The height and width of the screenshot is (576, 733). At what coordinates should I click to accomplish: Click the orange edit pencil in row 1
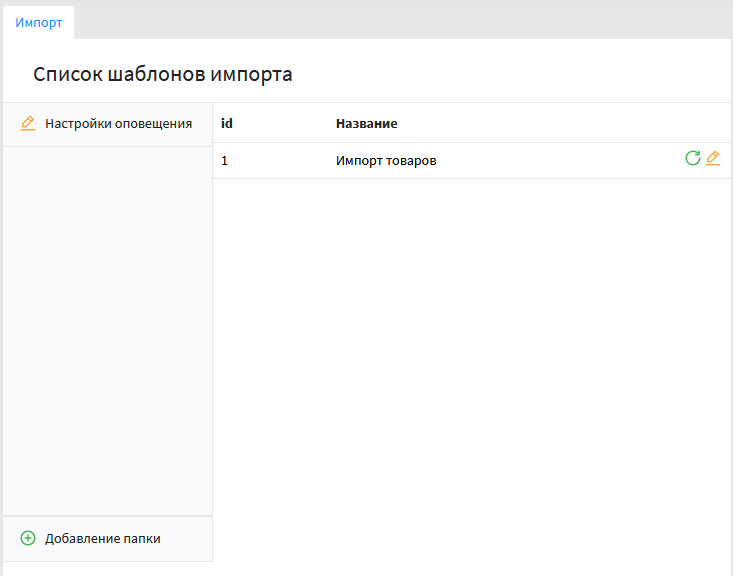[x=713, y=158]
